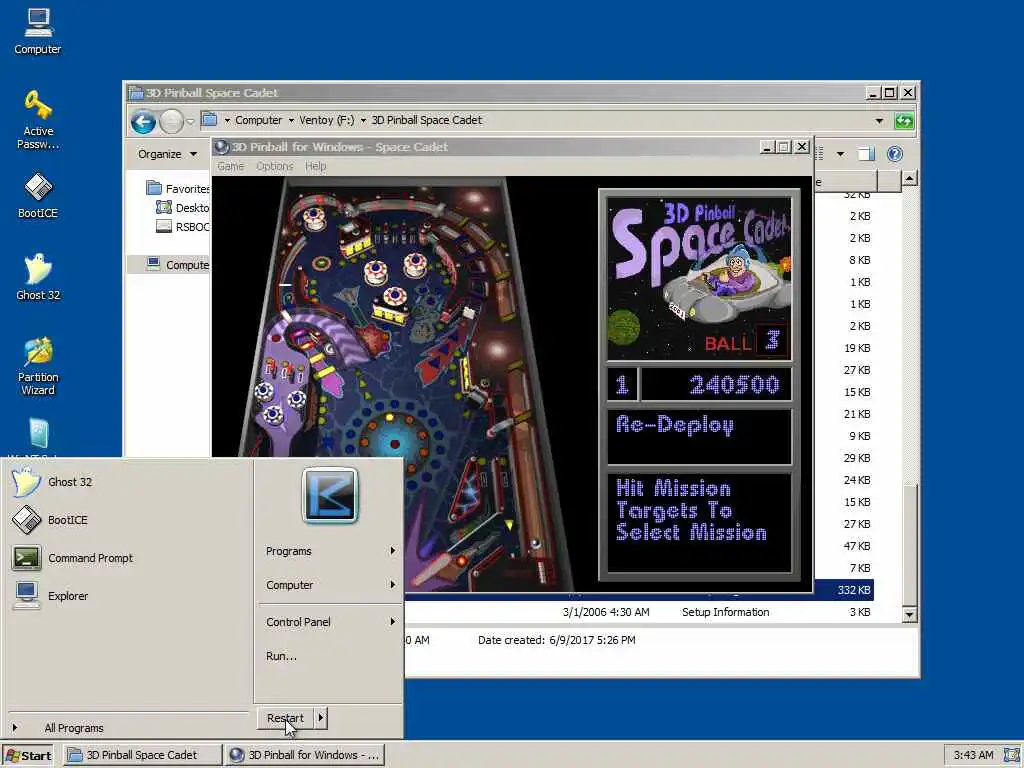Select the file row sized 332 KB
The width and height of the screenshot is (1024, 768).
click(640, 590)
